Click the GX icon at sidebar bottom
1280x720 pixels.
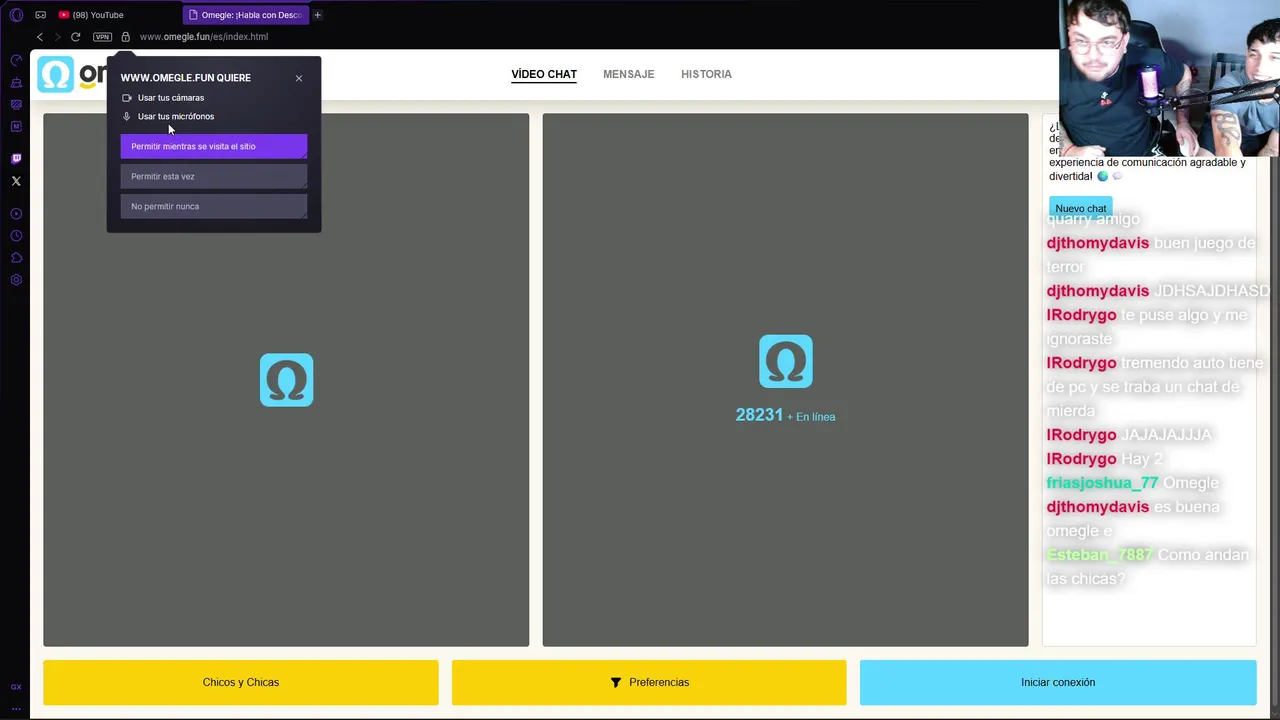pyautogui.click(x=16, y=687)
